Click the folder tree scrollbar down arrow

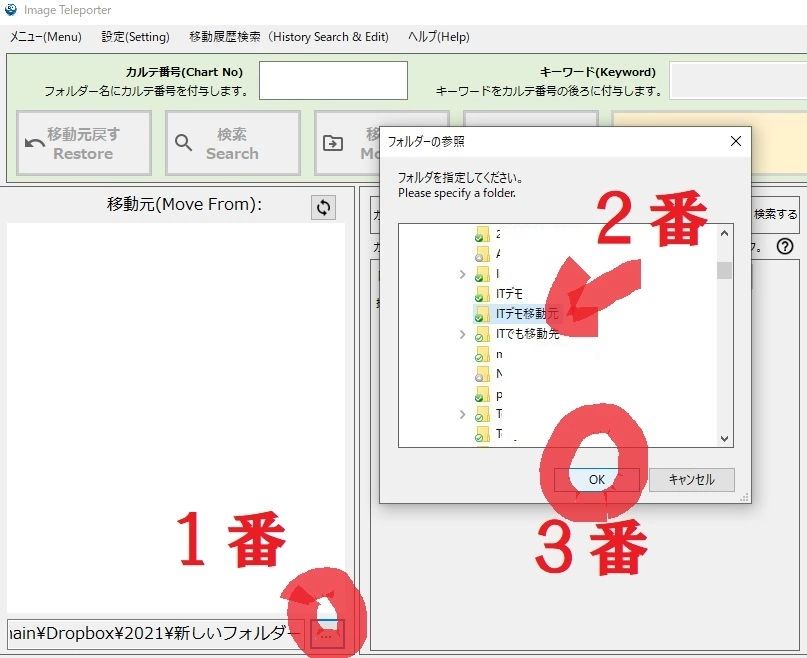tap(725, 438)
